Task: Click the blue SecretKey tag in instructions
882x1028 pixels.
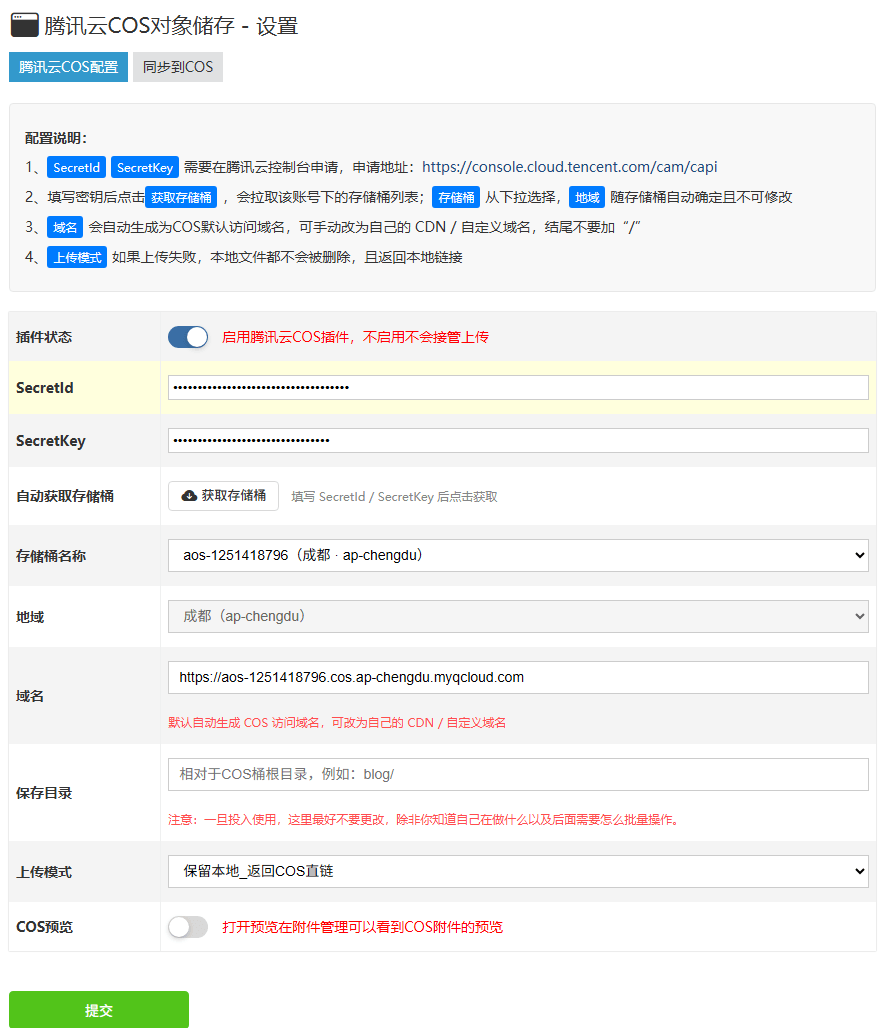Action: tap(145, 167)
